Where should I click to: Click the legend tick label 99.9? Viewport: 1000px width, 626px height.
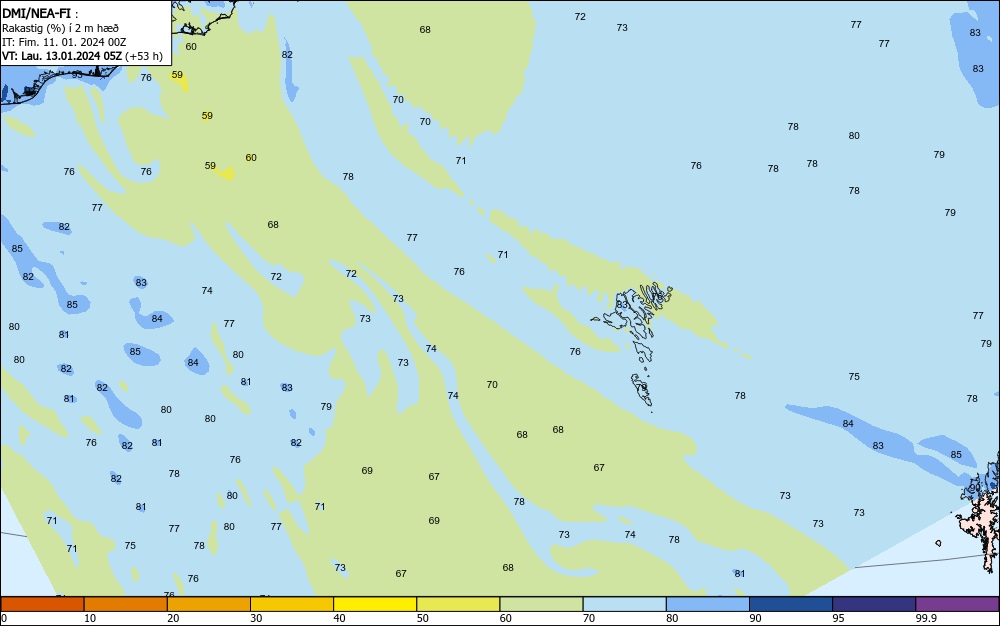(x=926, y=618)
